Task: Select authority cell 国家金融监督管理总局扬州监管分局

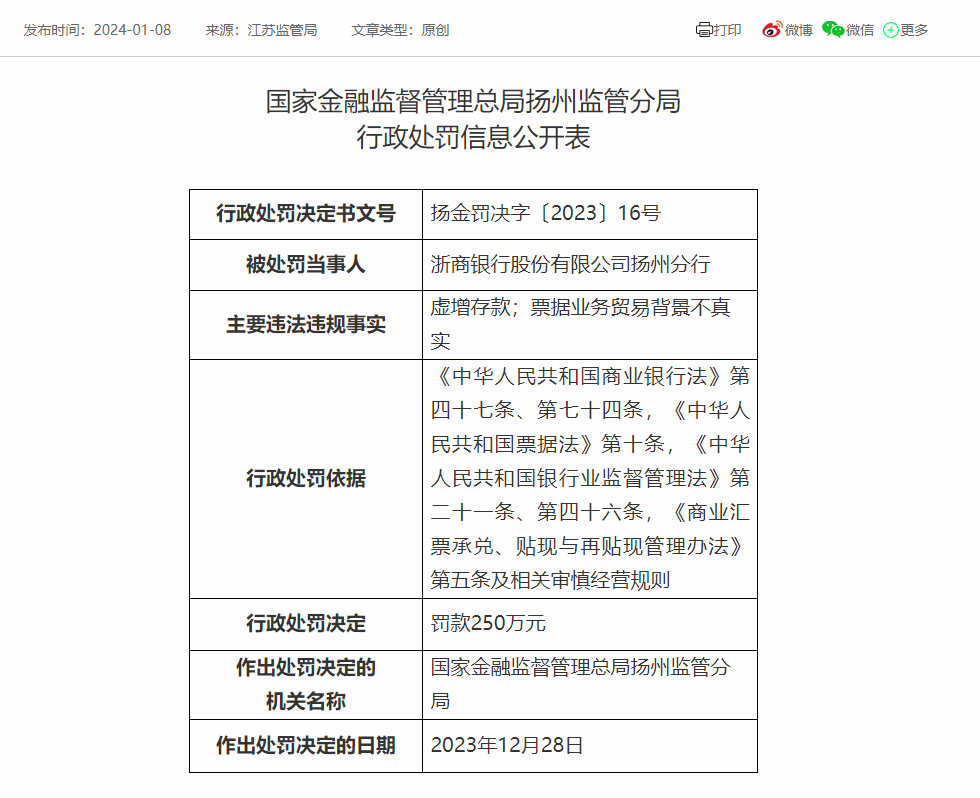Action: (x=590, y=685)
